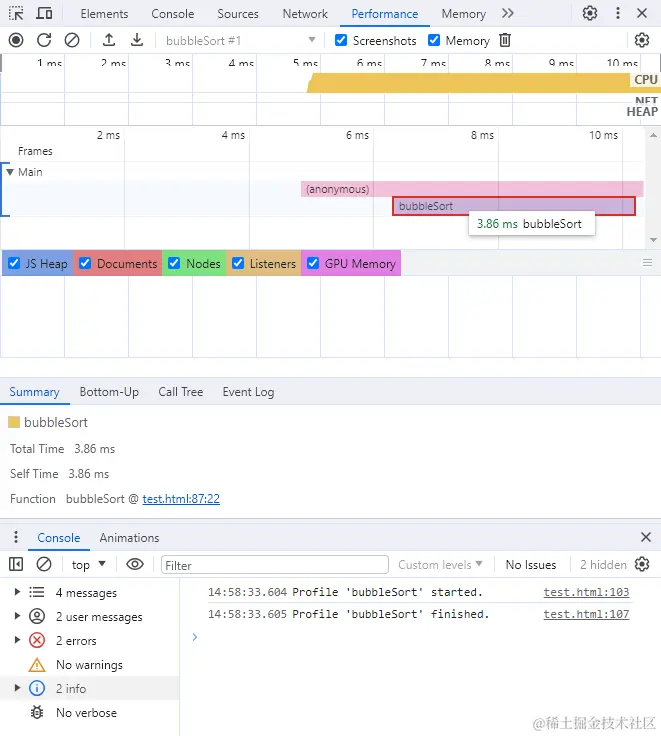Open the test.html:107 console link
Image resolution: width=661 pixels, height=736 pixels.
pos(586,614)
